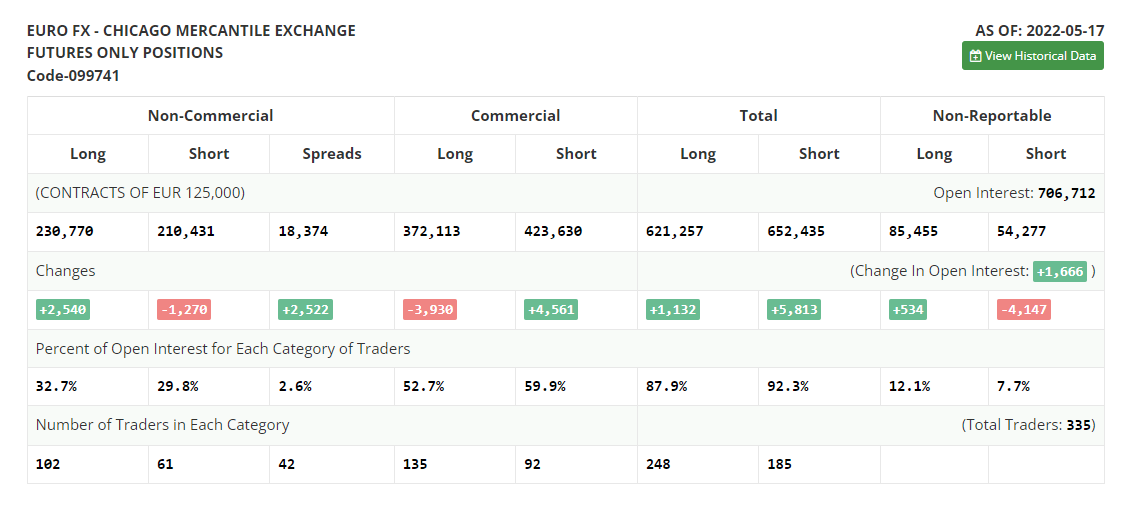Select the +2,522 change badge
This screenshot has height=508, width=1130.
point(306,310)
